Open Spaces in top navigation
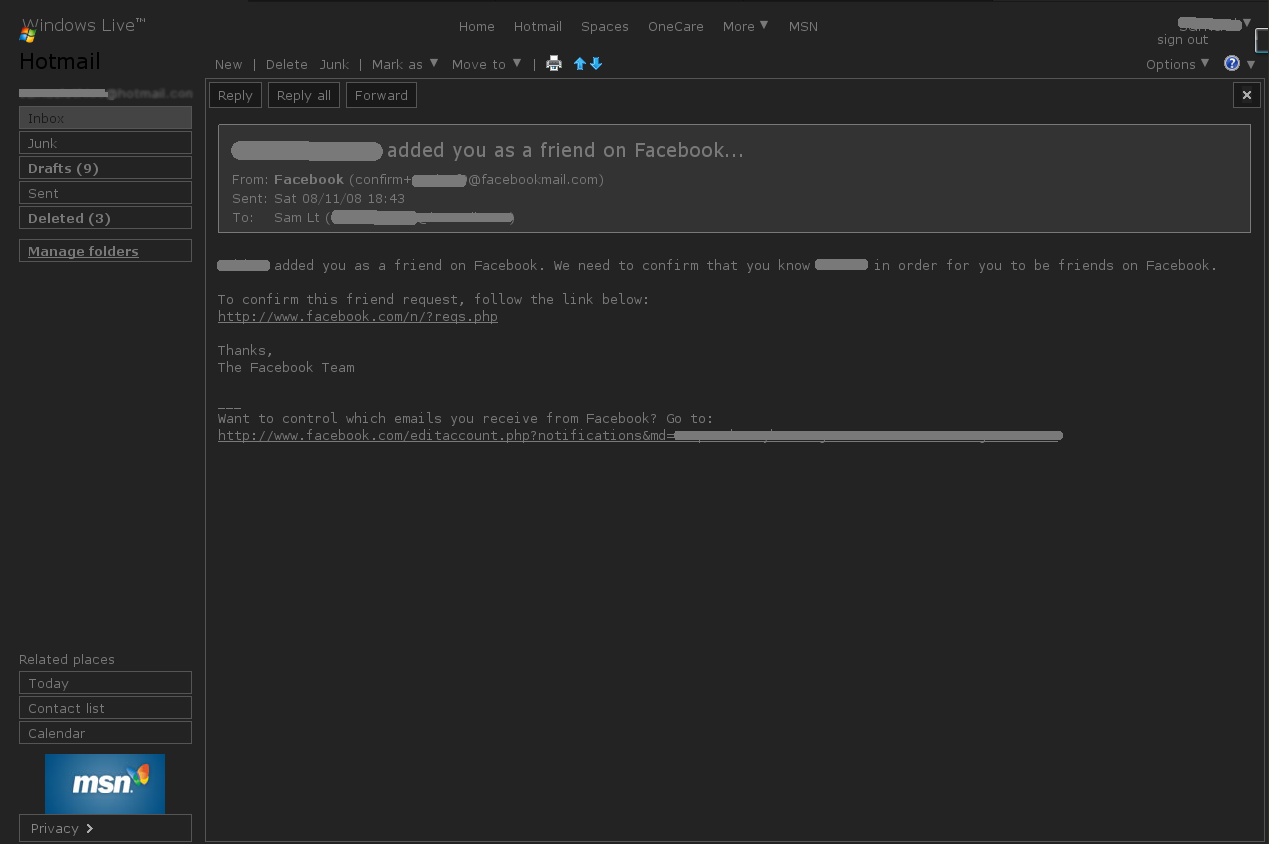The image size is (1269, 844). [605, 27]
